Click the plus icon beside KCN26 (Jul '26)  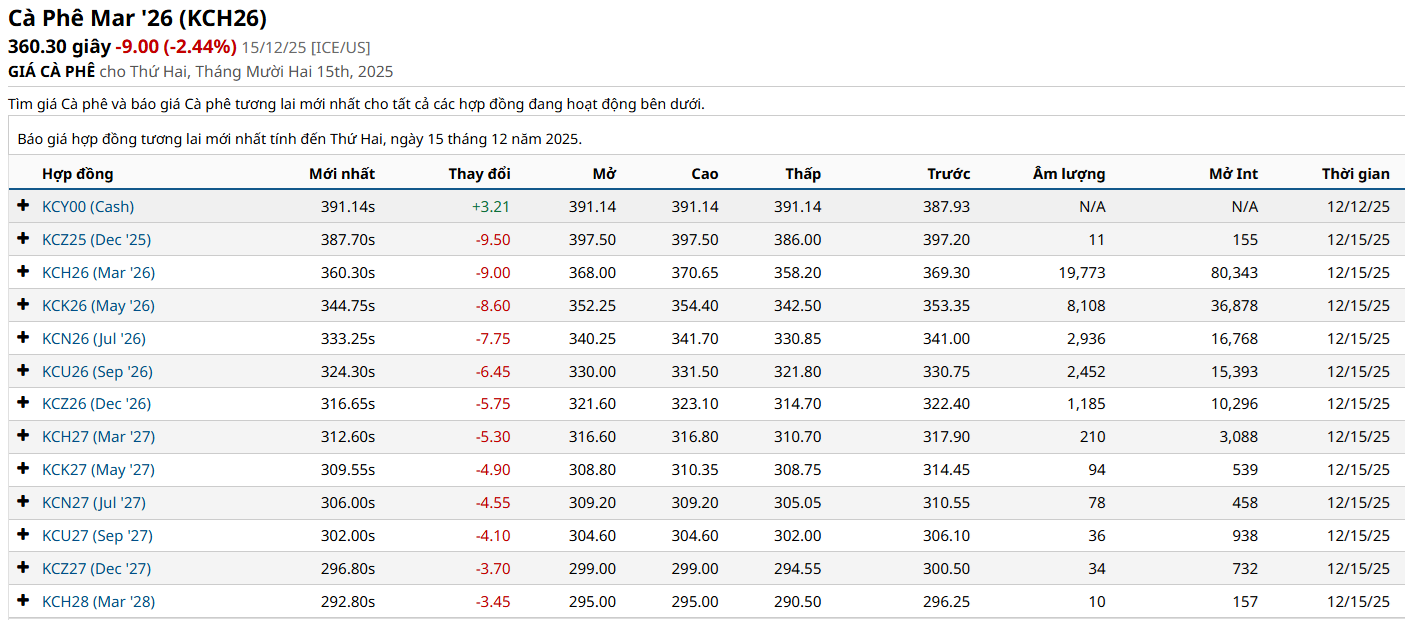(x=24, y=338)
